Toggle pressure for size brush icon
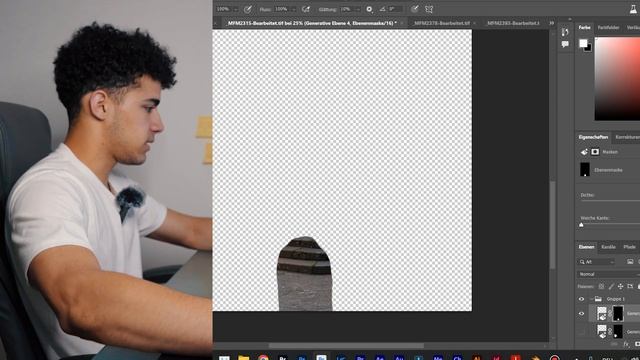 [415, 9]
